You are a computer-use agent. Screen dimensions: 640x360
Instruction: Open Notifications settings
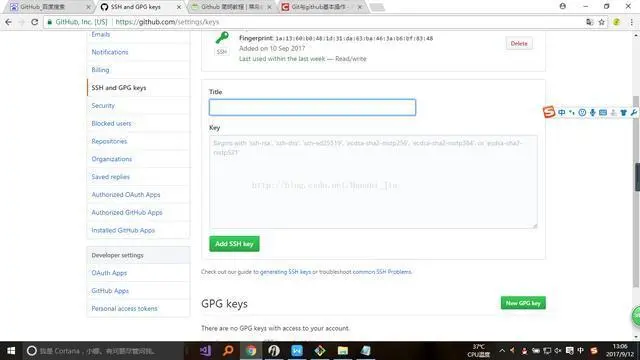click(x=110, y=52)
